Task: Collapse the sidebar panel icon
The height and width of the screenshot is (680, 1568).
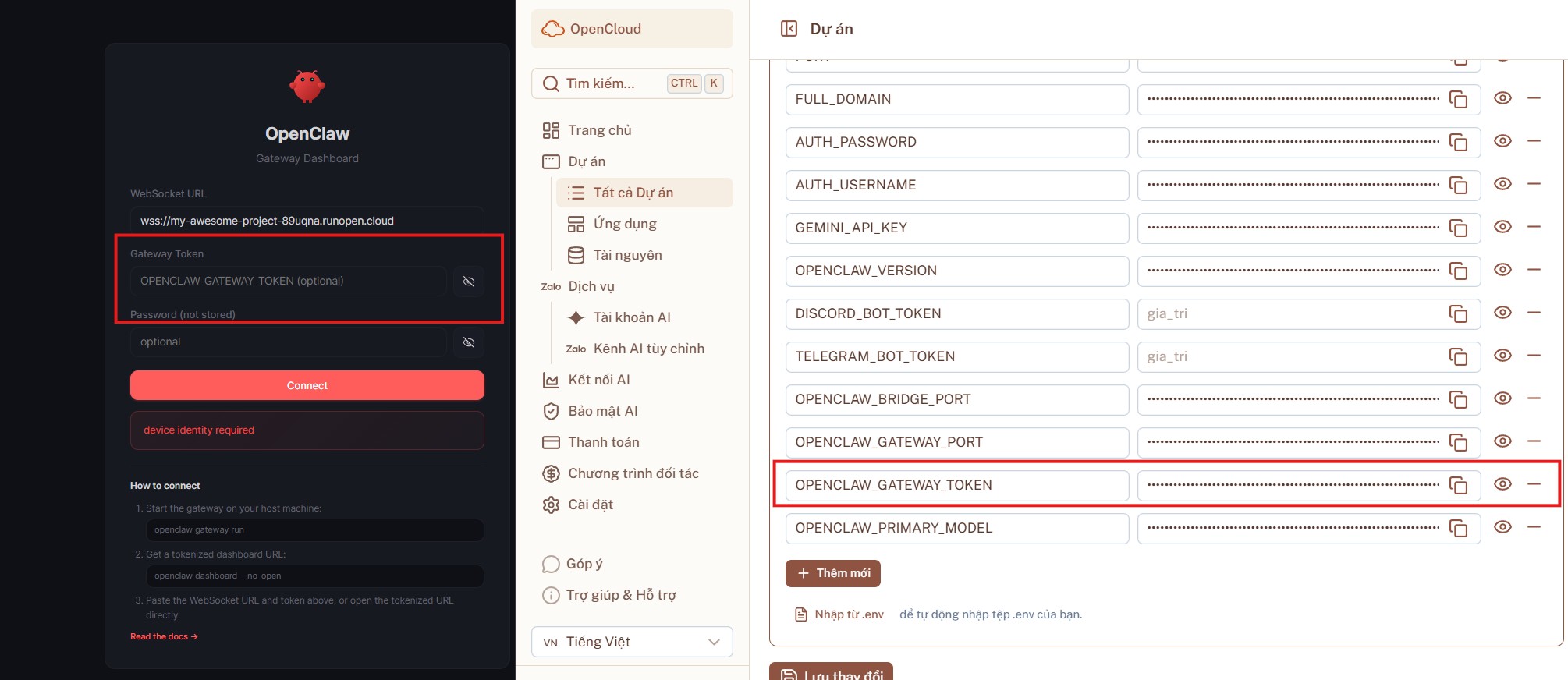Action: 789,29
